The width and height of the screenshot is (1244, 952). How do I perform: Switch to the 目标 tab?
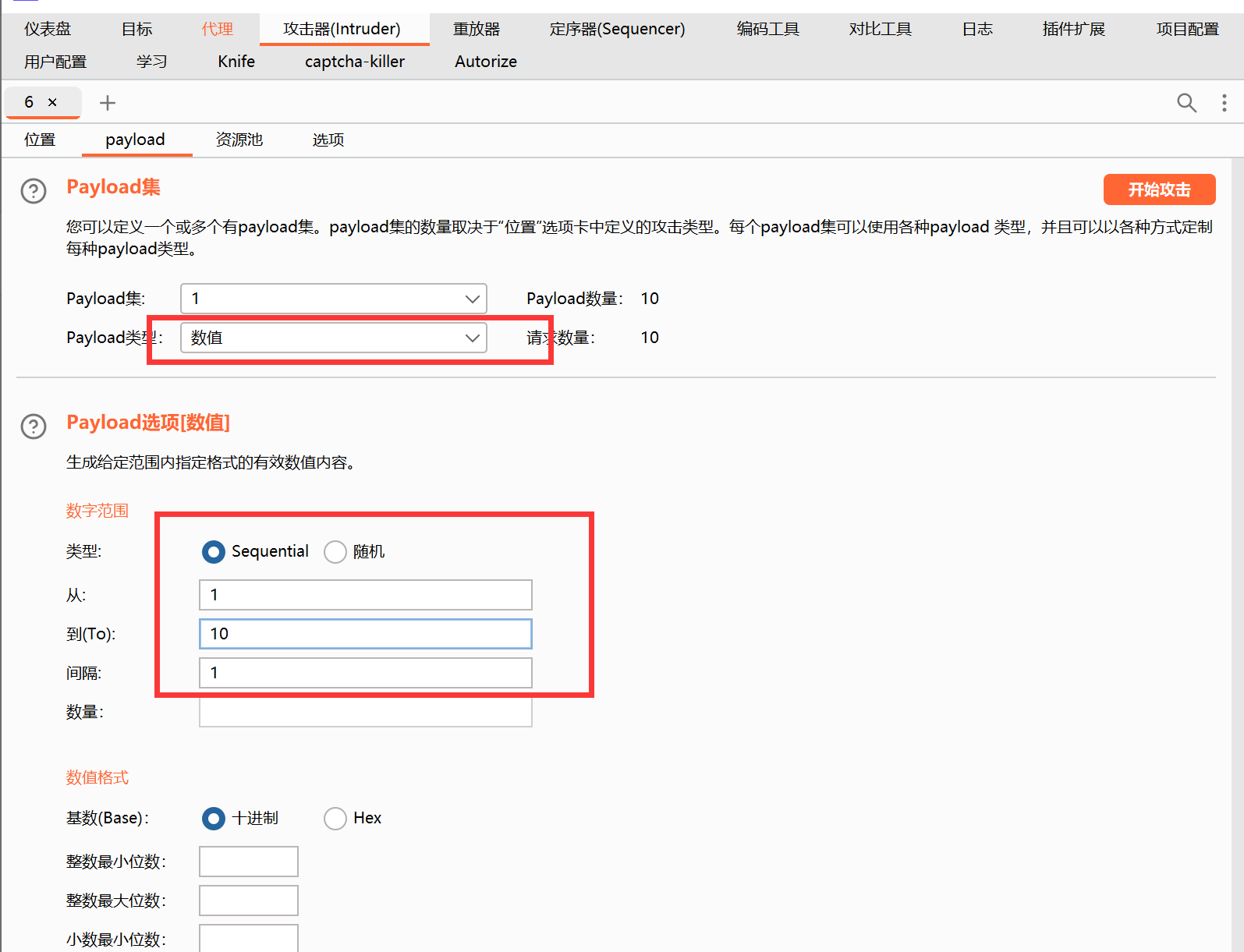(x=137, y=29)
